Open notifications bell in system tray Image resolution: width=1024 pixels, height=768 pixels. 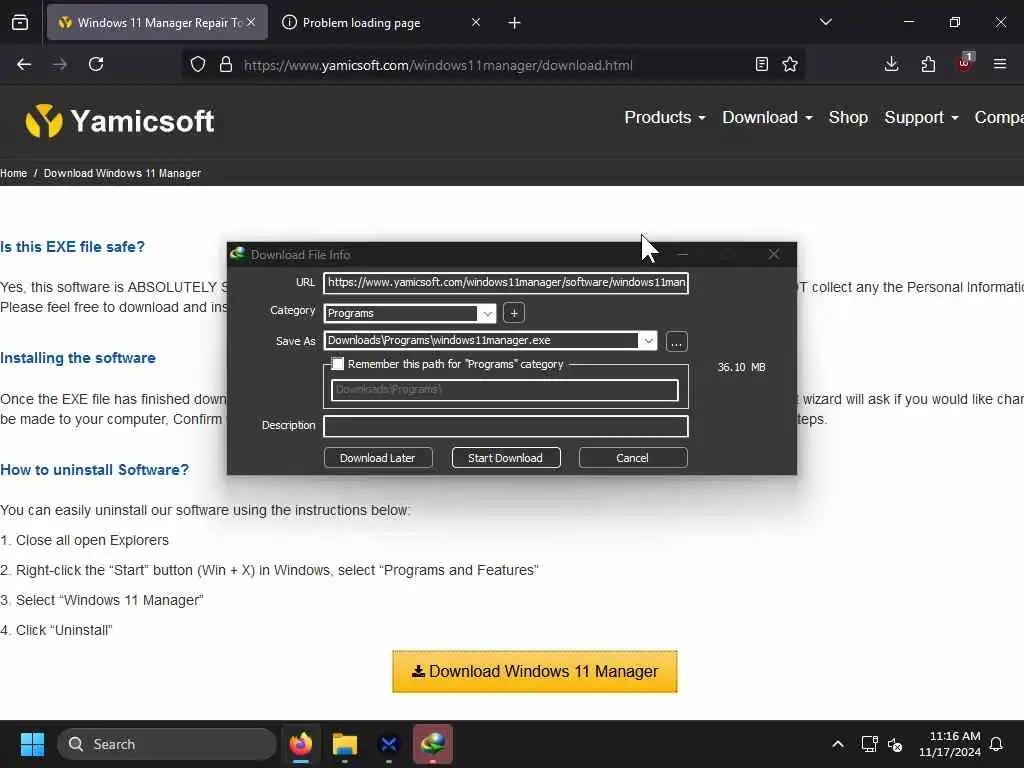(997, 744)
